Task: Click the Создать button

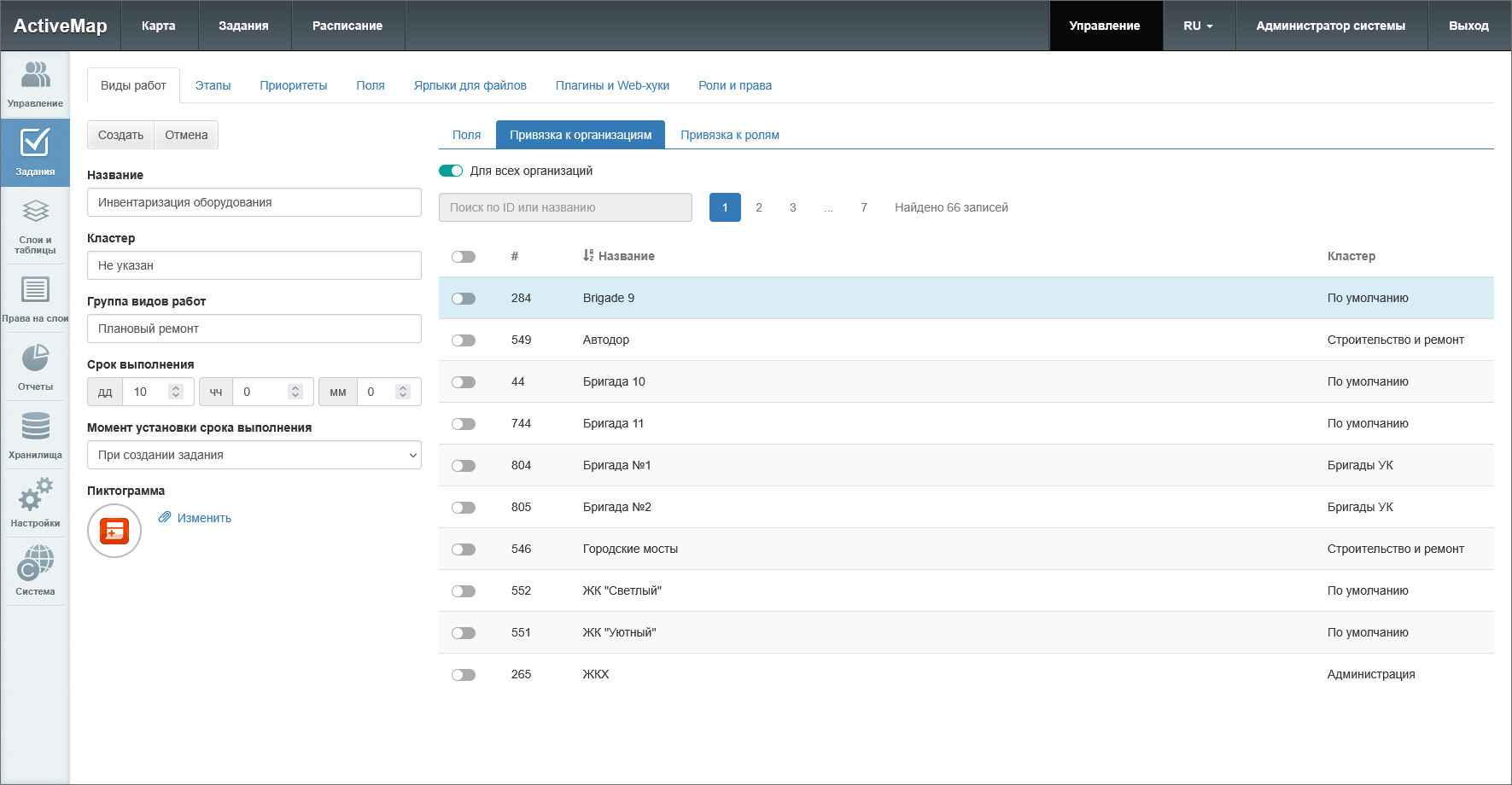Action: [120, 135]
